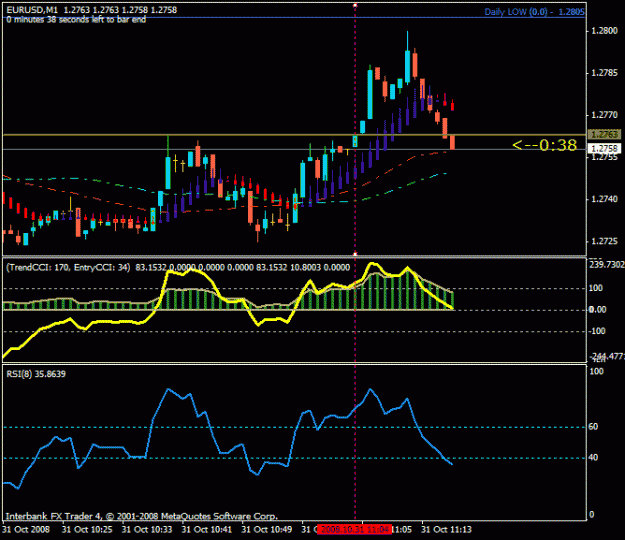625x540 pixels.
Task: Click the 1.2800 price axis value
Action: pos(604,31)
